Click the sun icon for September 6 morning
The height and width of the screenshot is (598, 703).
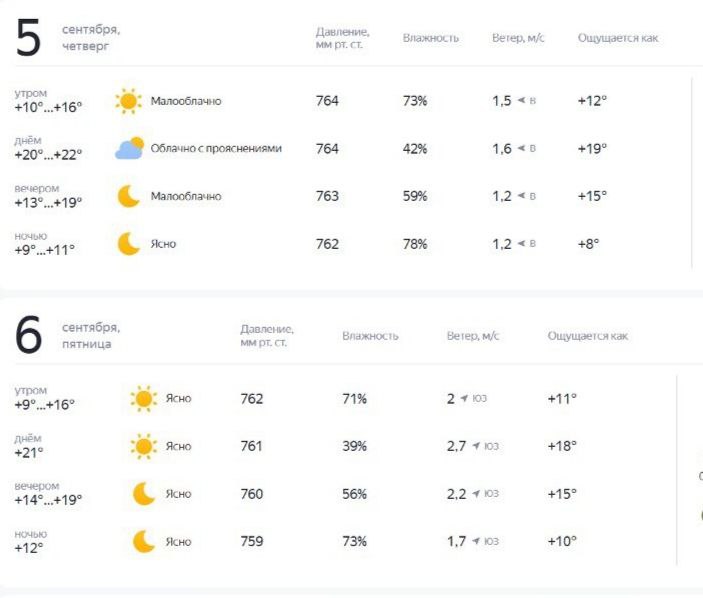143,399
